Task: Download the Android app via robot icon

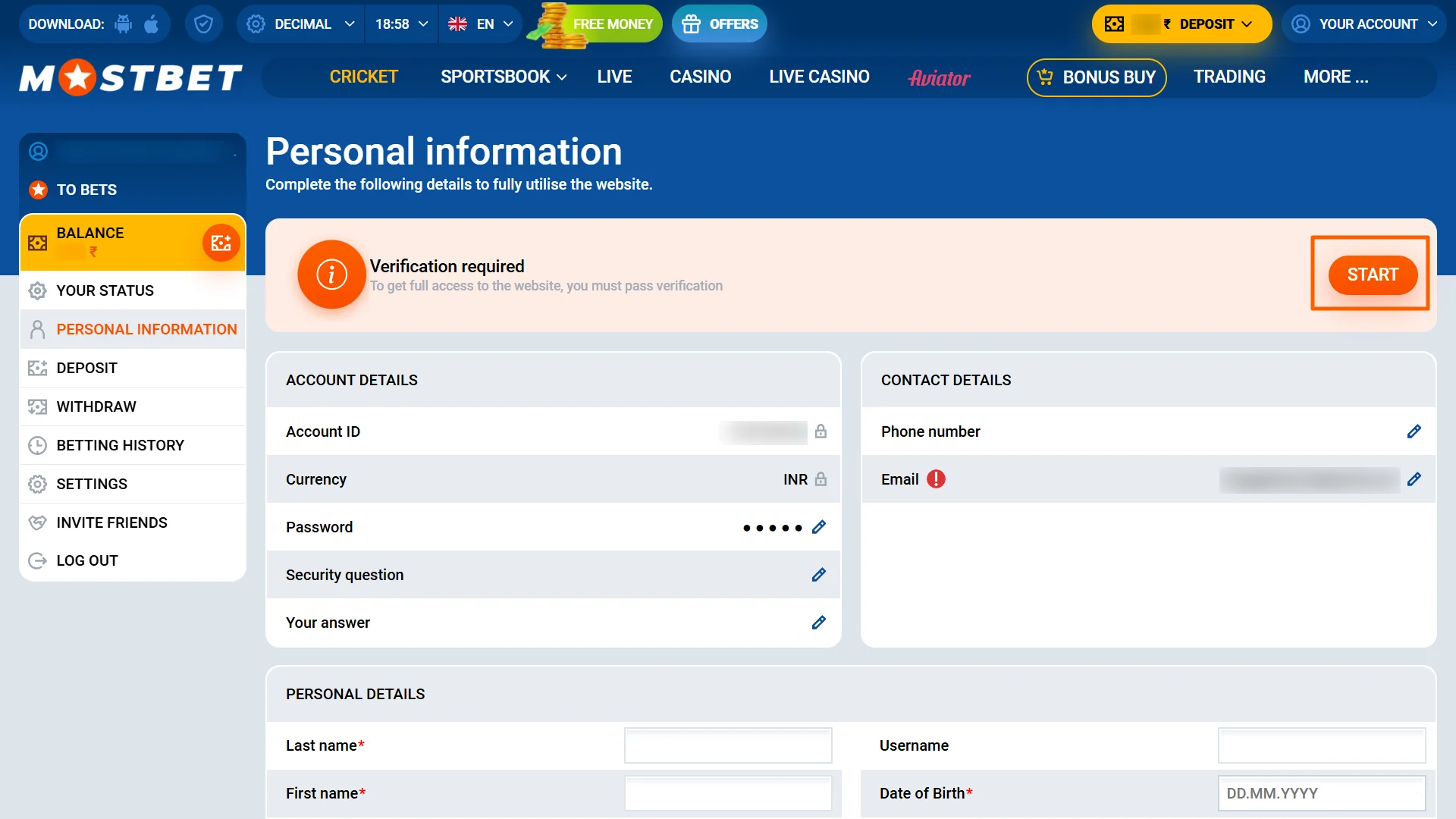Action: pyautogui.click(x=123, y=24)
